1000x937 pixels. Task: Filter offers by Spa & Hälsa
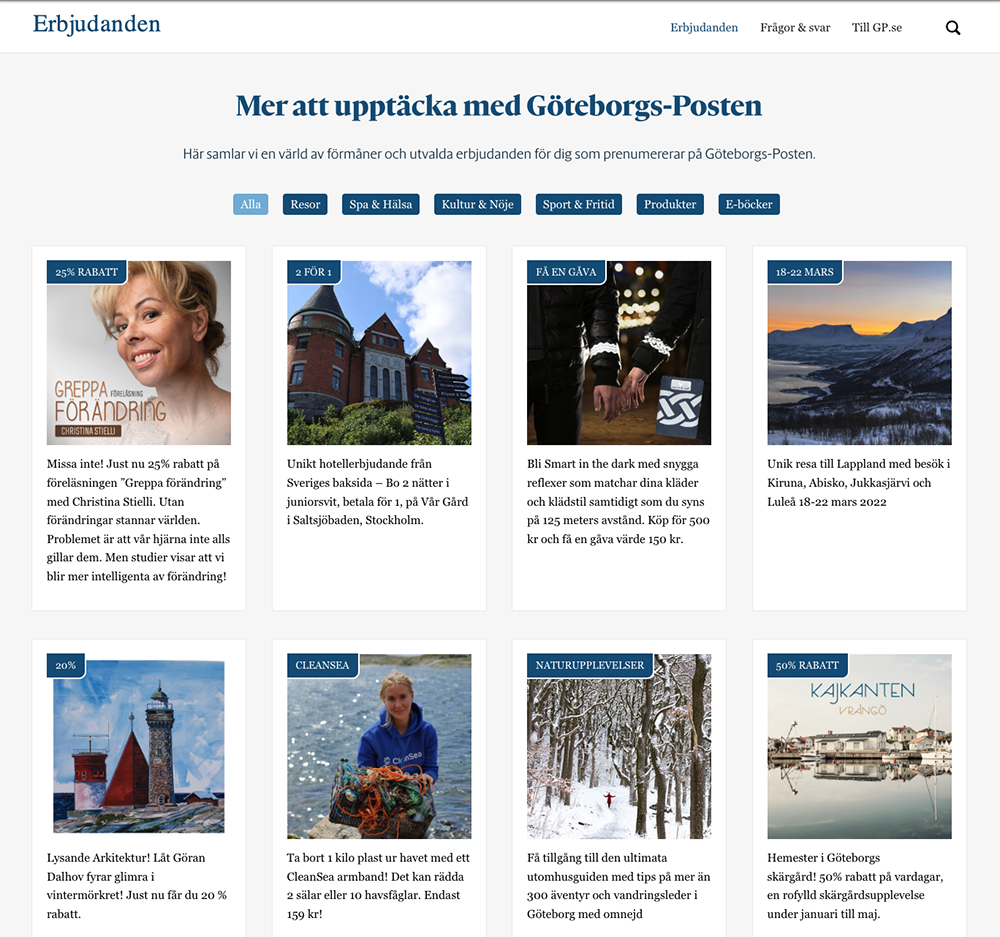(x=381, y=204)
